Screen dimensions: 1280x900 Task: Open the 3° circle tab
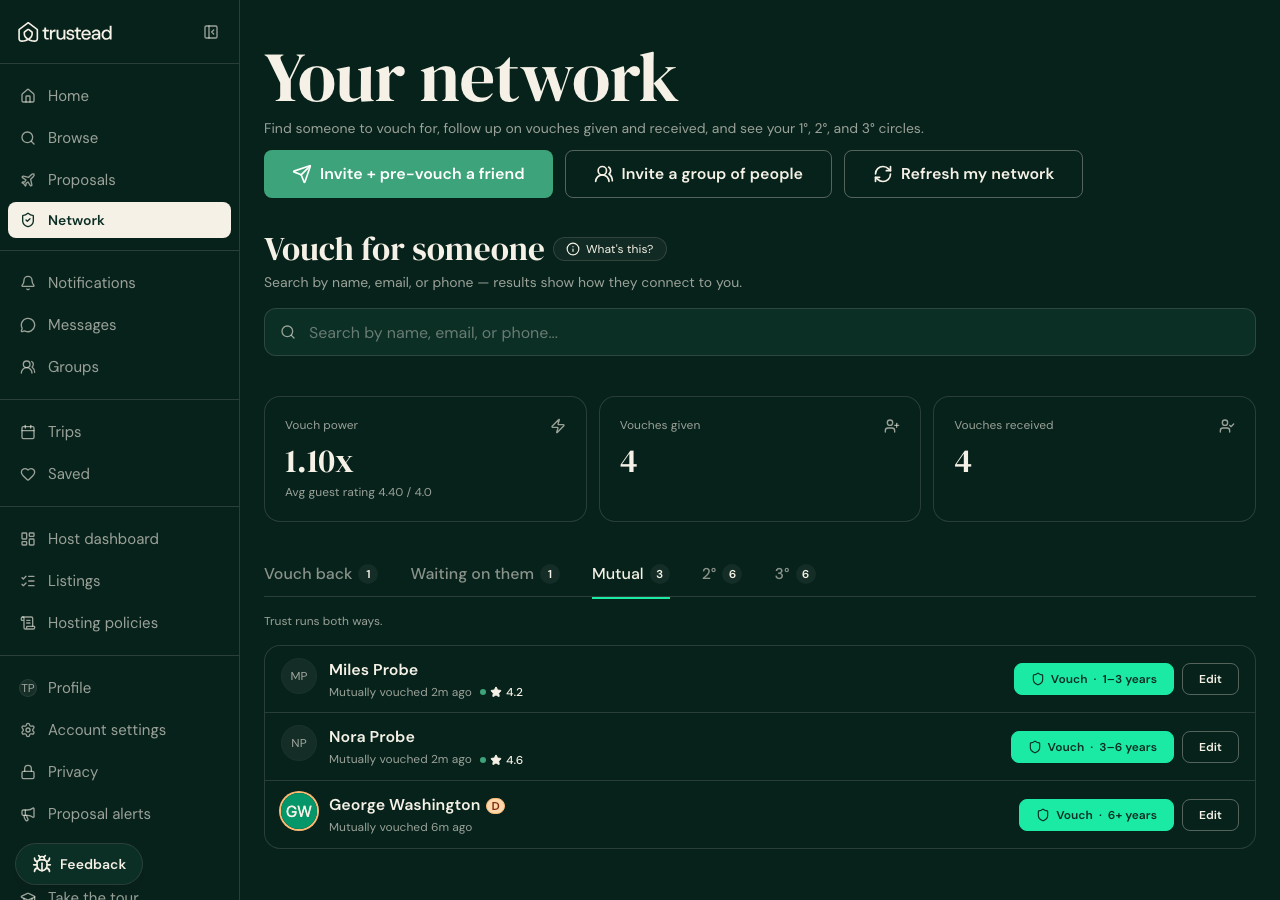point(795,574)
